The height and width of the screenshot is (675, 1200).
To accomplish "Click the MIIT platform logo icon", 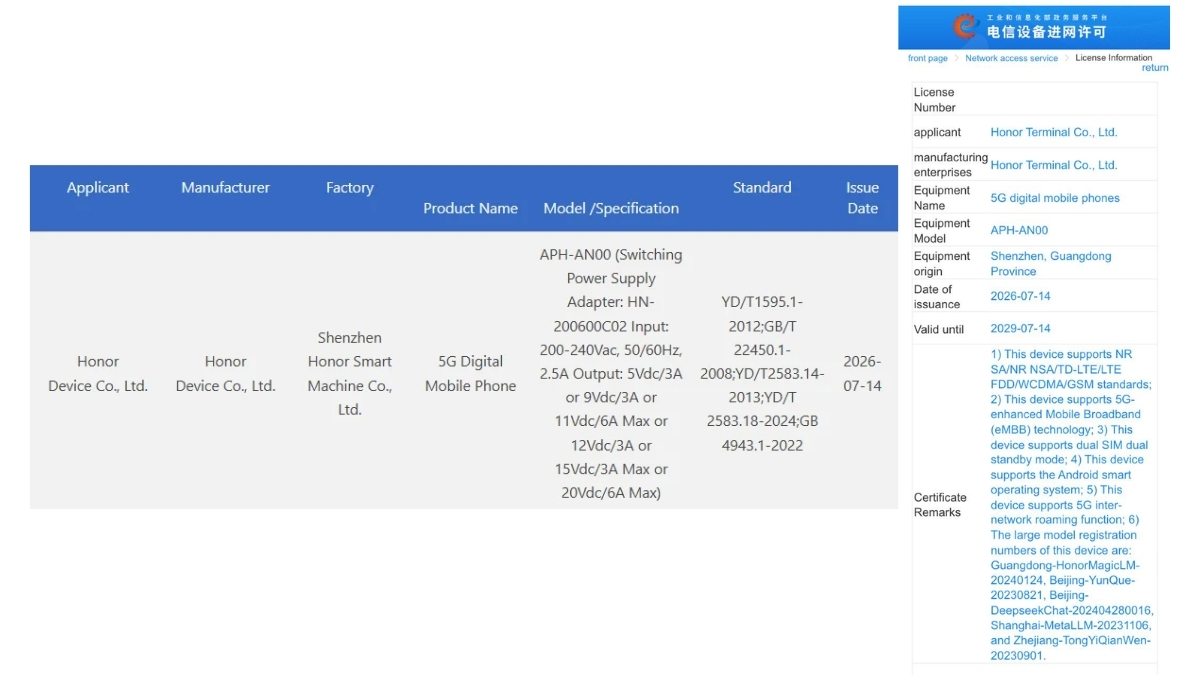I will point(964,27).
